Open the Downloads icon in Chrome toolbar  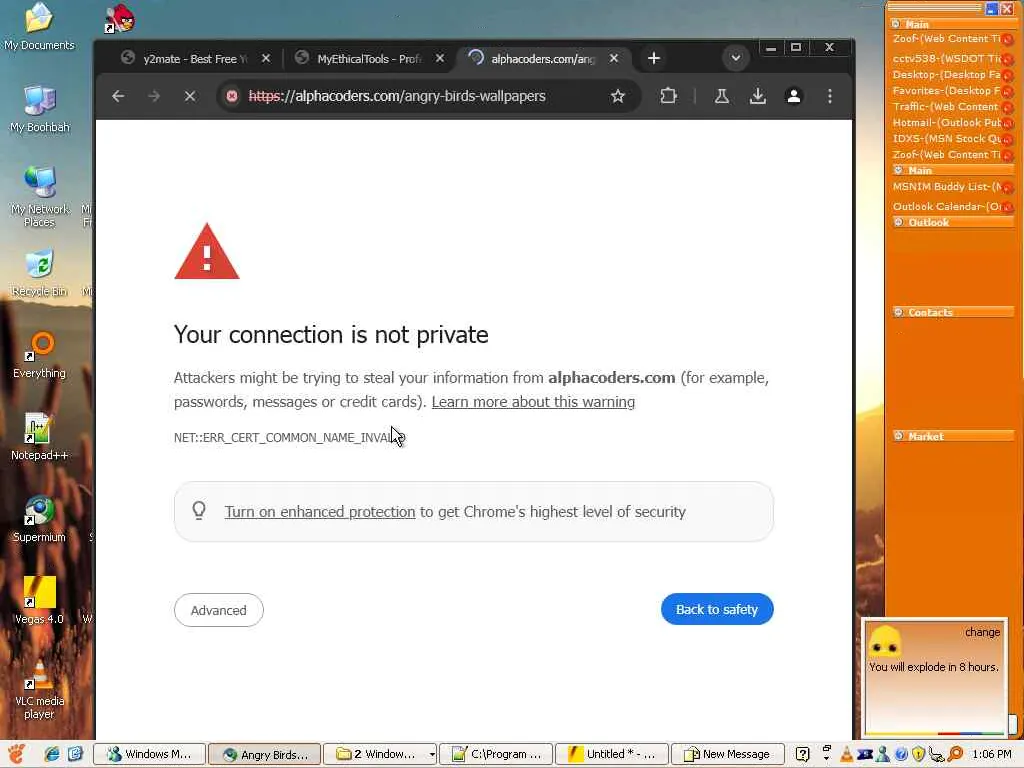tap(758, 97)
